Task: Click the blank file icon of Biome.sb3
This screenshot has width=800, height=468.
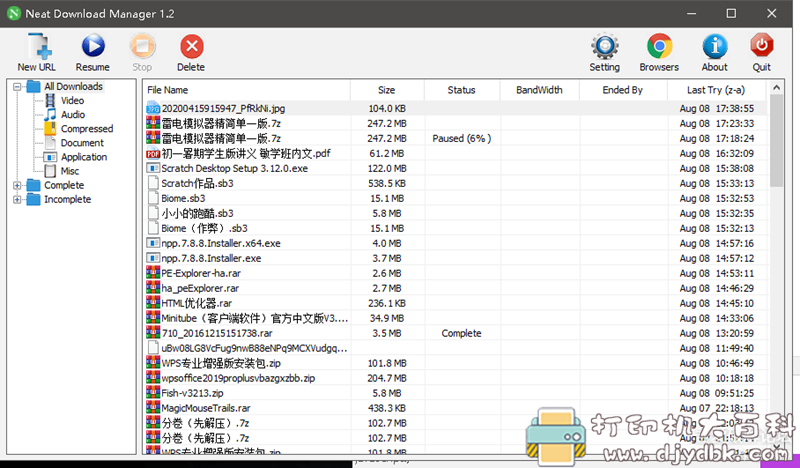Action: 153,198
